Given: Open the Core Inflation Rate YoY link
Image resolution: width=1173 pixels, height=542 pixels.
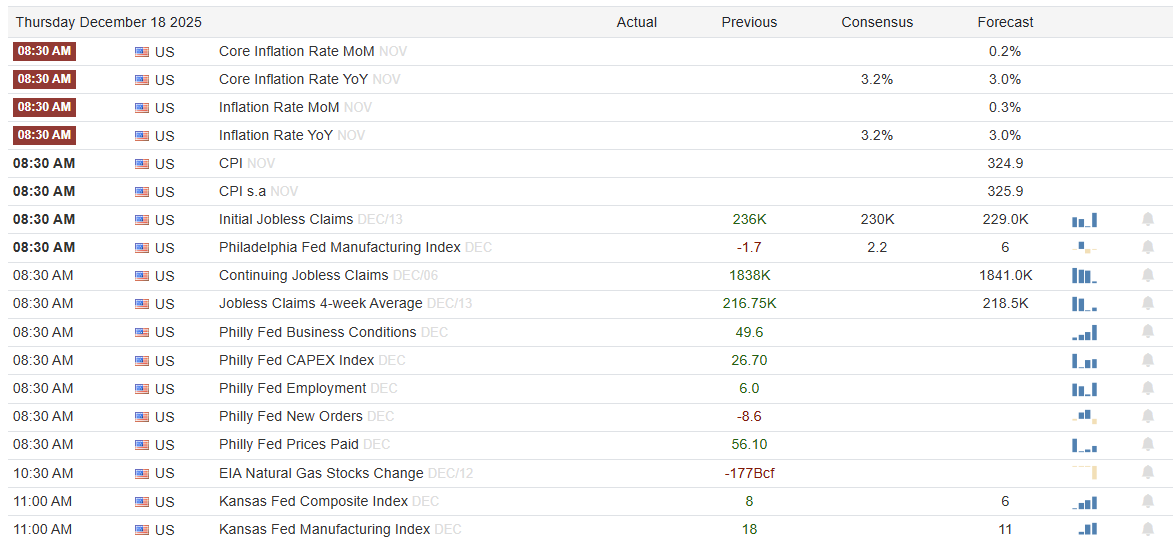Looking at the screenshot, I should click(x=293, y=79).
